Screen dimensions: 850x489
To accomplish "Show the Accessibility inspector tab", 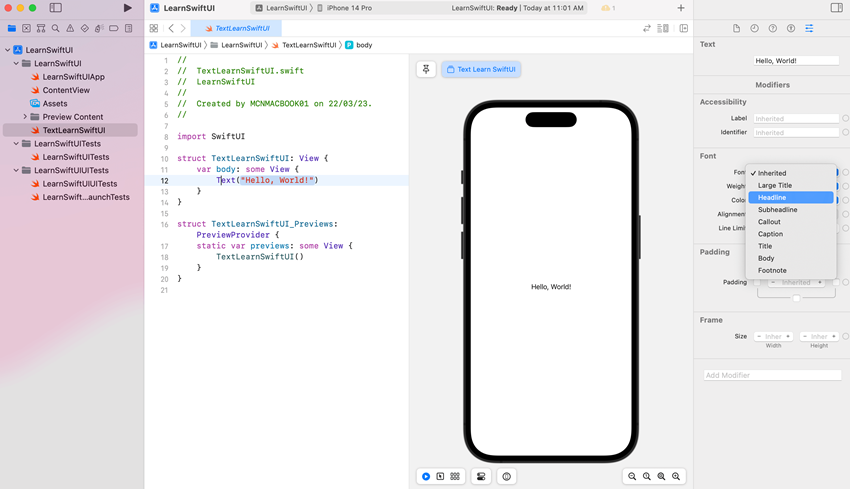I will [791, 28].
